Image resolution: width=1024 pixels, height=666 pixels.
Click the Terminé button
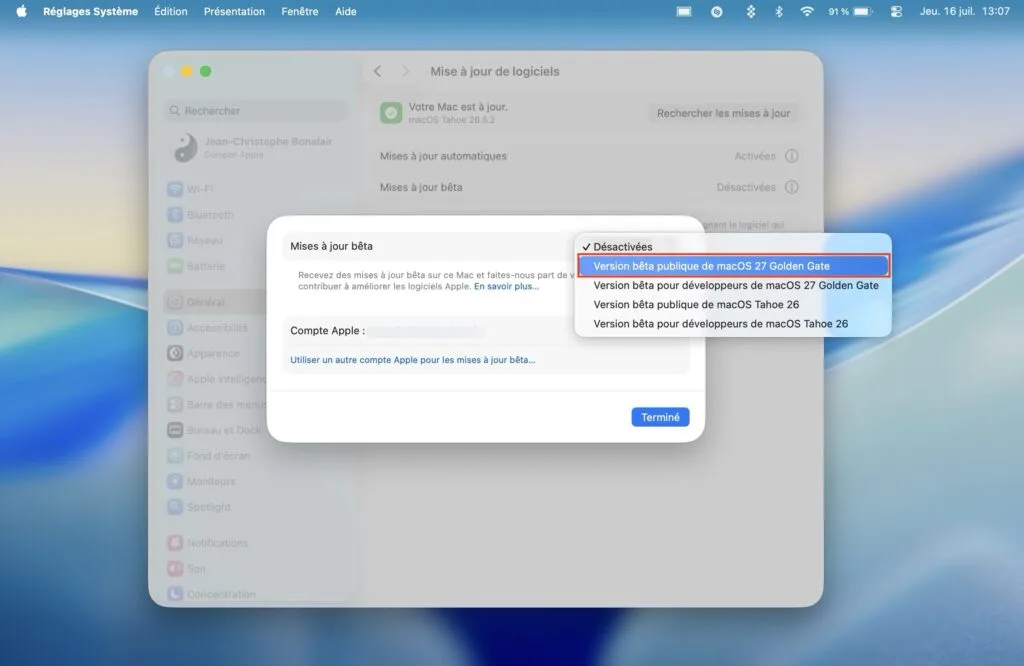[660, 417]
